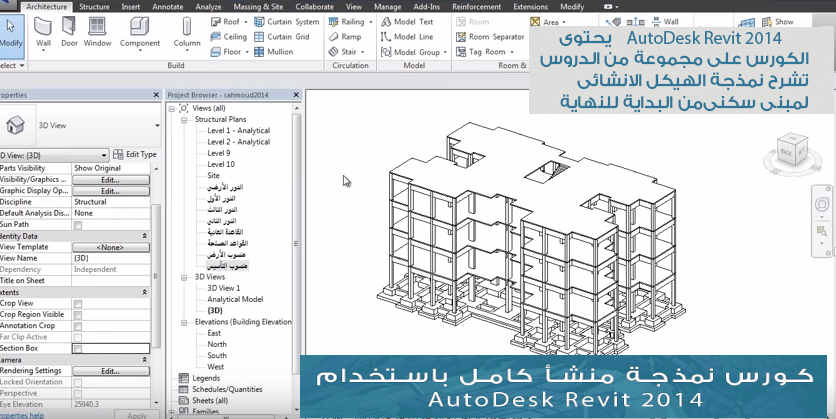Switch to the Structure ribbon tab

click(95, 6)
